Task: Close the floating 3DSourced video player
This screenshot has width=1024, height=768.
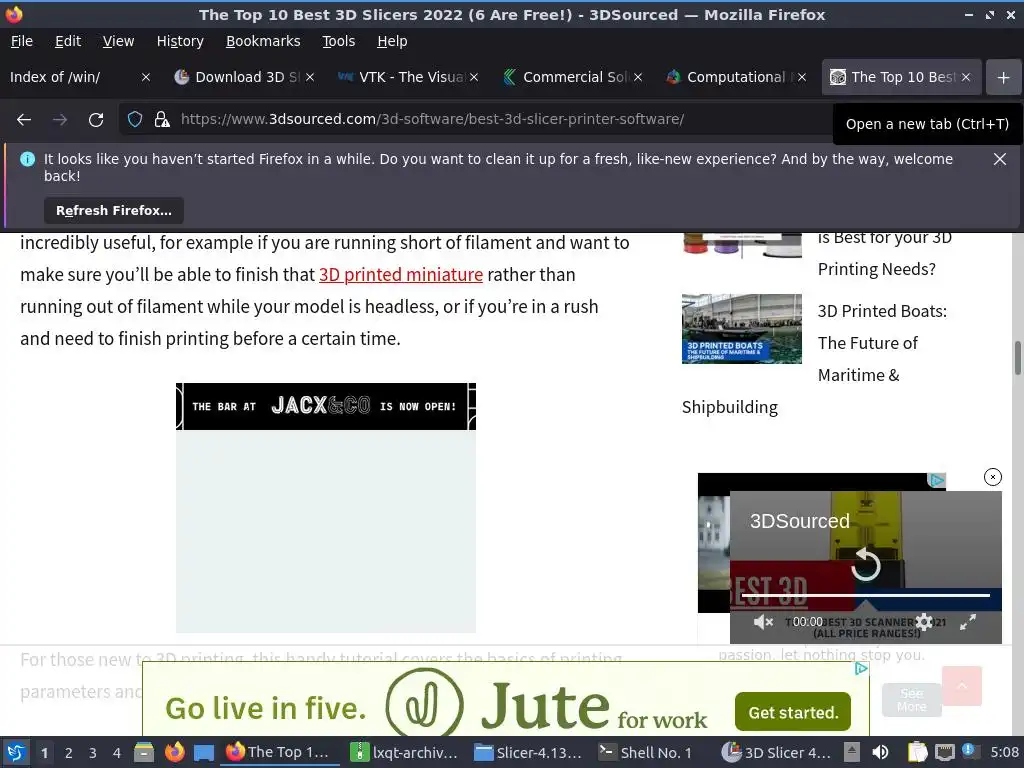Action: point(993,477)
